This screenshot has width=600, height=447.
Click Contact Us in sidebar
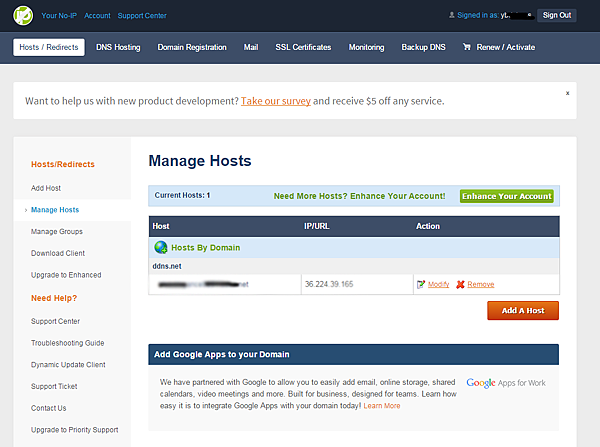[49, 408]
